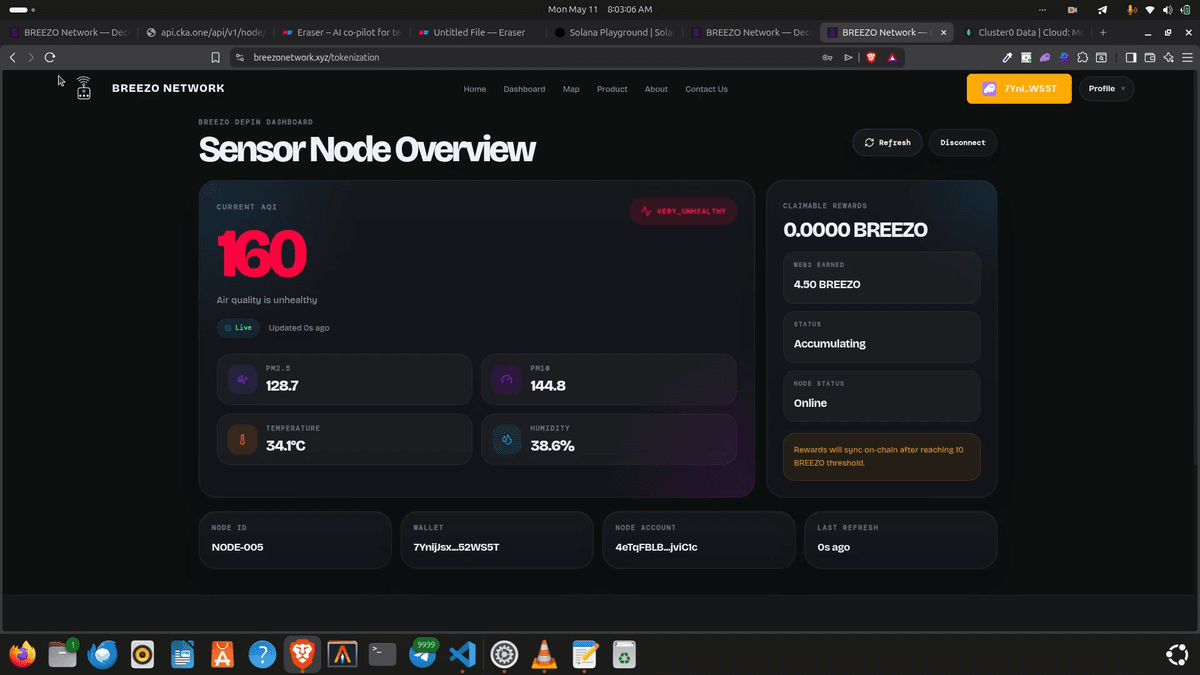Go to Home in the navigation bar
Viewport: 1200px width, 675px height.
pyautogui.click(x=475, y=89)
